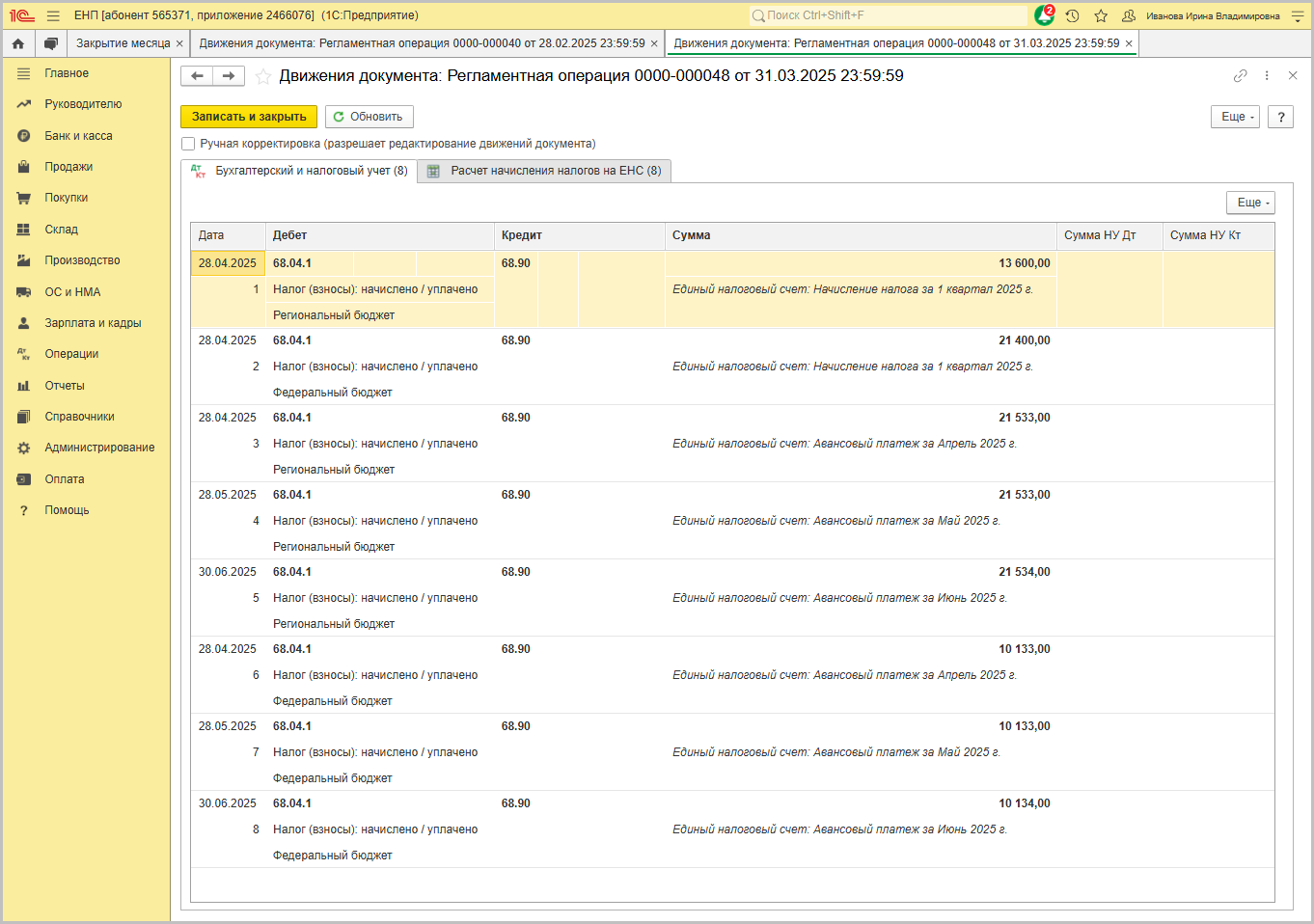Click the back navigation arrow
1314x924 pixels.
pyautogui.click(x=197, y=76)
